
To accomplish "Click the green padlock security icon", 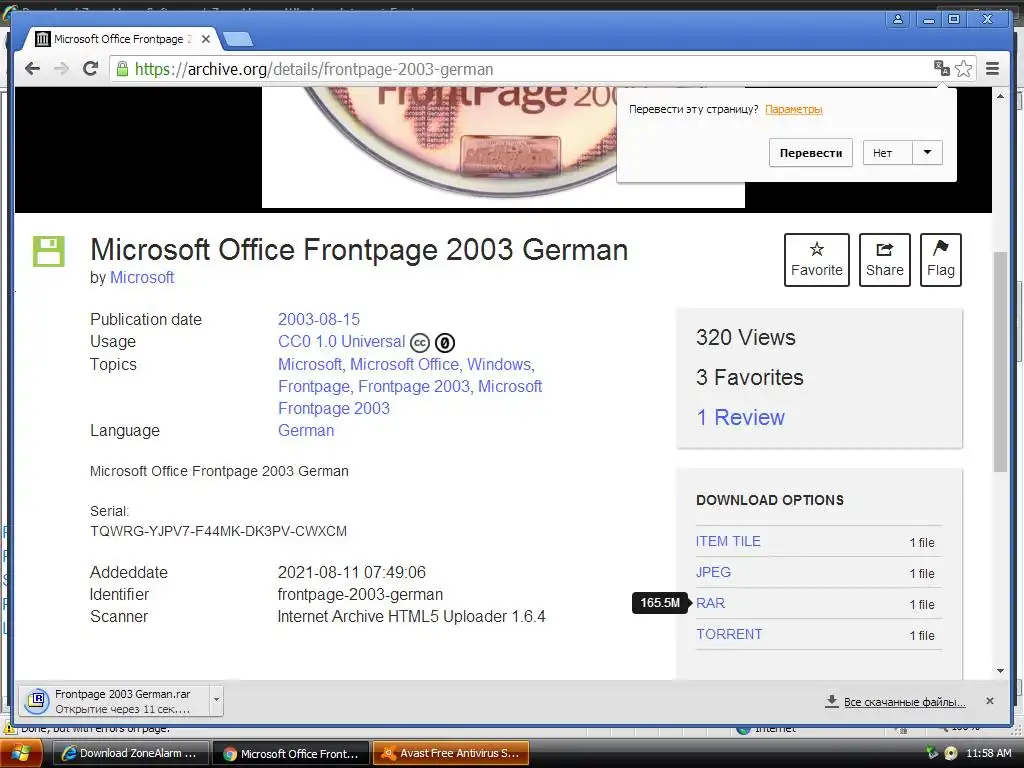I will [x=122, y=69].
